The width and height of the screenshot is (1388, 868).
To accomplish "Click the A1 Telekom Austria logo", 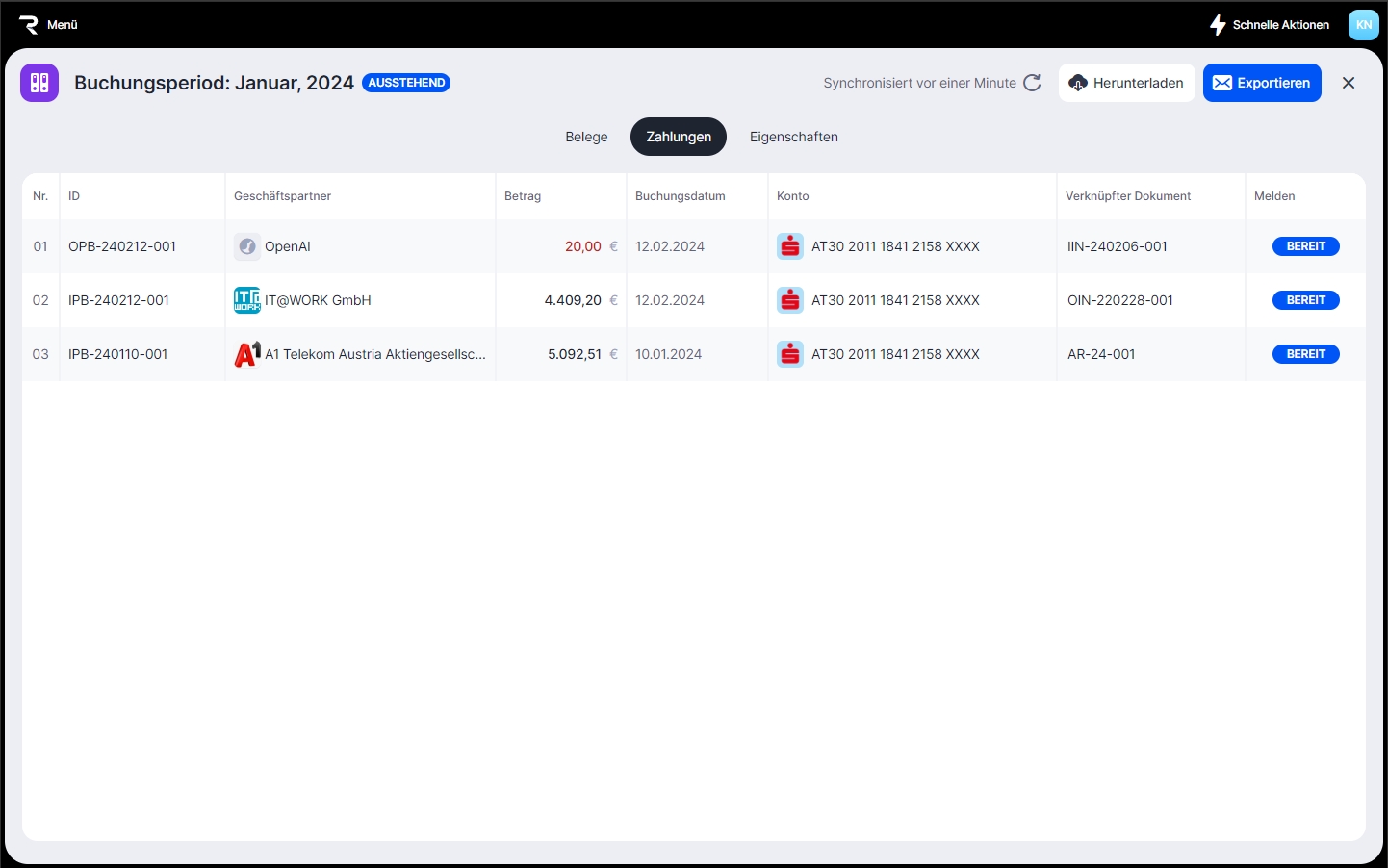I will click(247, 354).
